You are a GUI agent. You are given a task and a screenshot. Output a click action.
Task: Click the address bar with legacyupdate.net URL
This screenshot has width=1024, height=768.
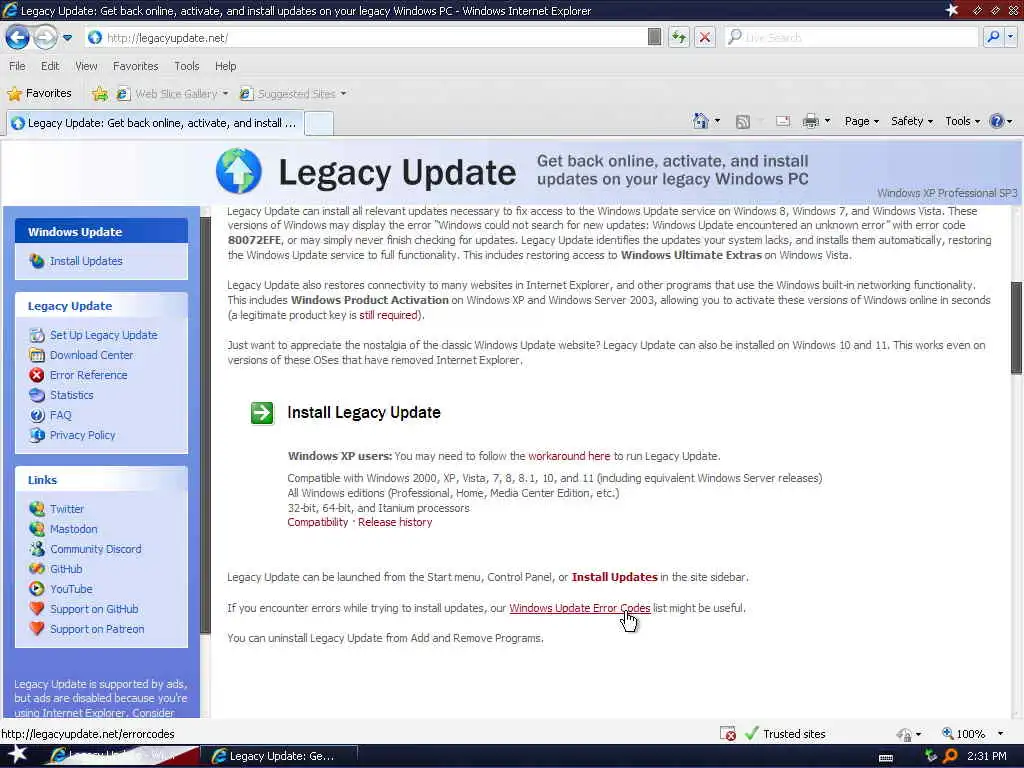pos(366,38)
